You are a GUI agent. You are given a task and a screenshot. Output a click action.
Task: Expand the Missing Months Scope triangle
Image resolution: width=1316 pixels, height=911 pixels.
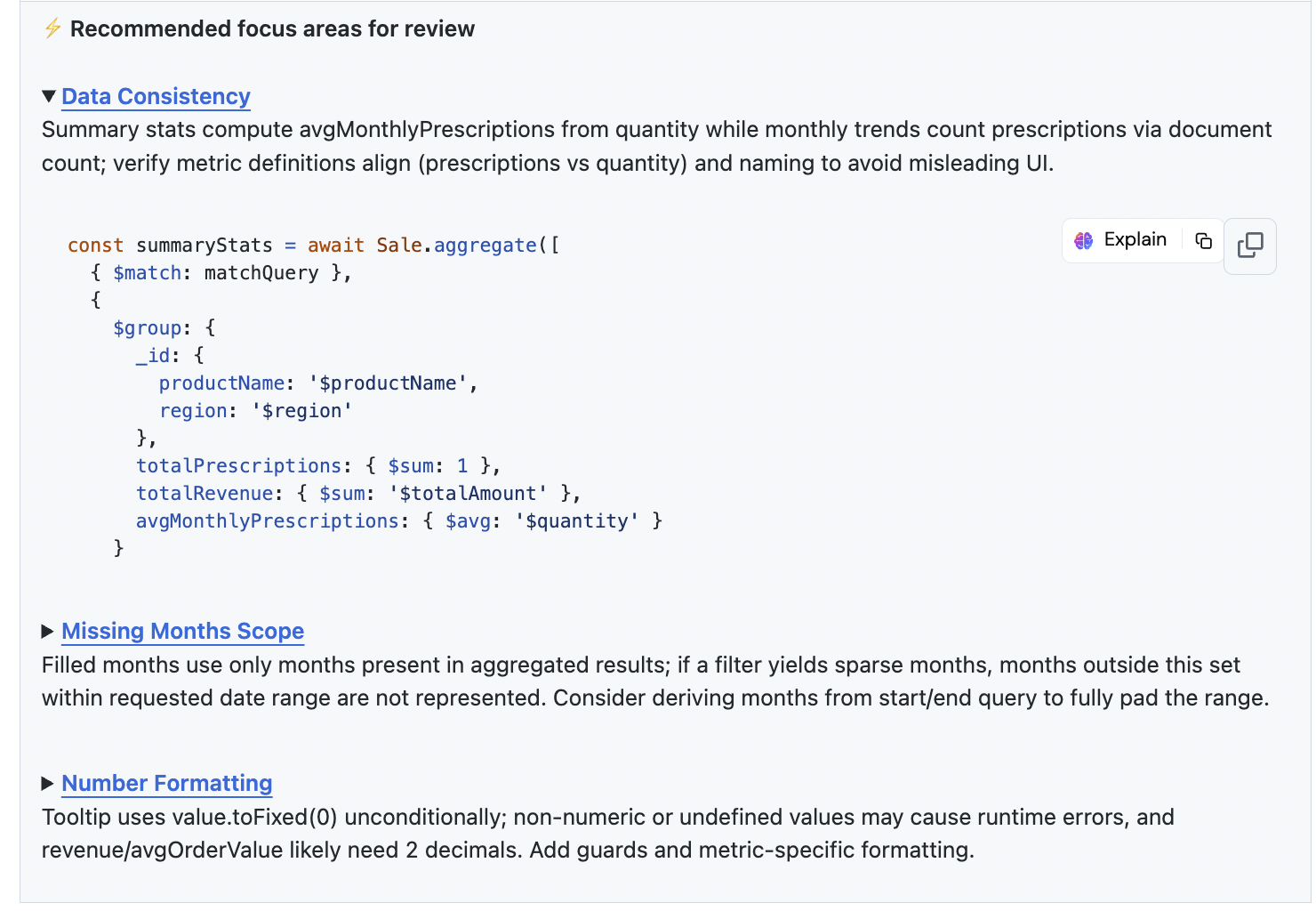48,632
